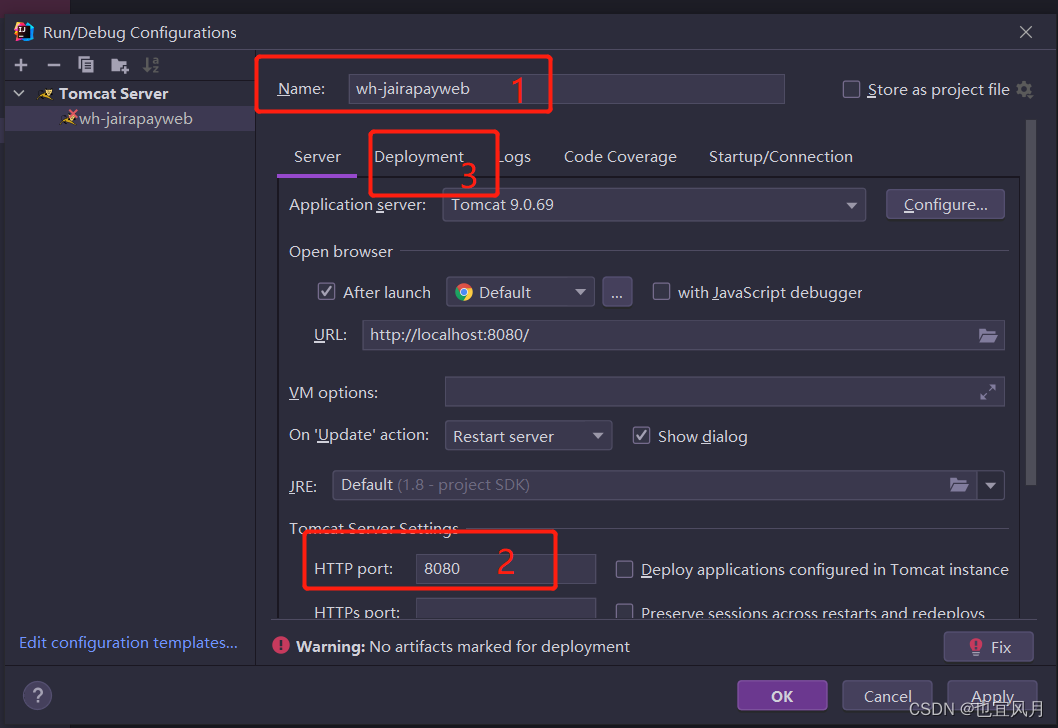Click Fix button for warning
1058x728 pixels.
(x=989, y=646)
